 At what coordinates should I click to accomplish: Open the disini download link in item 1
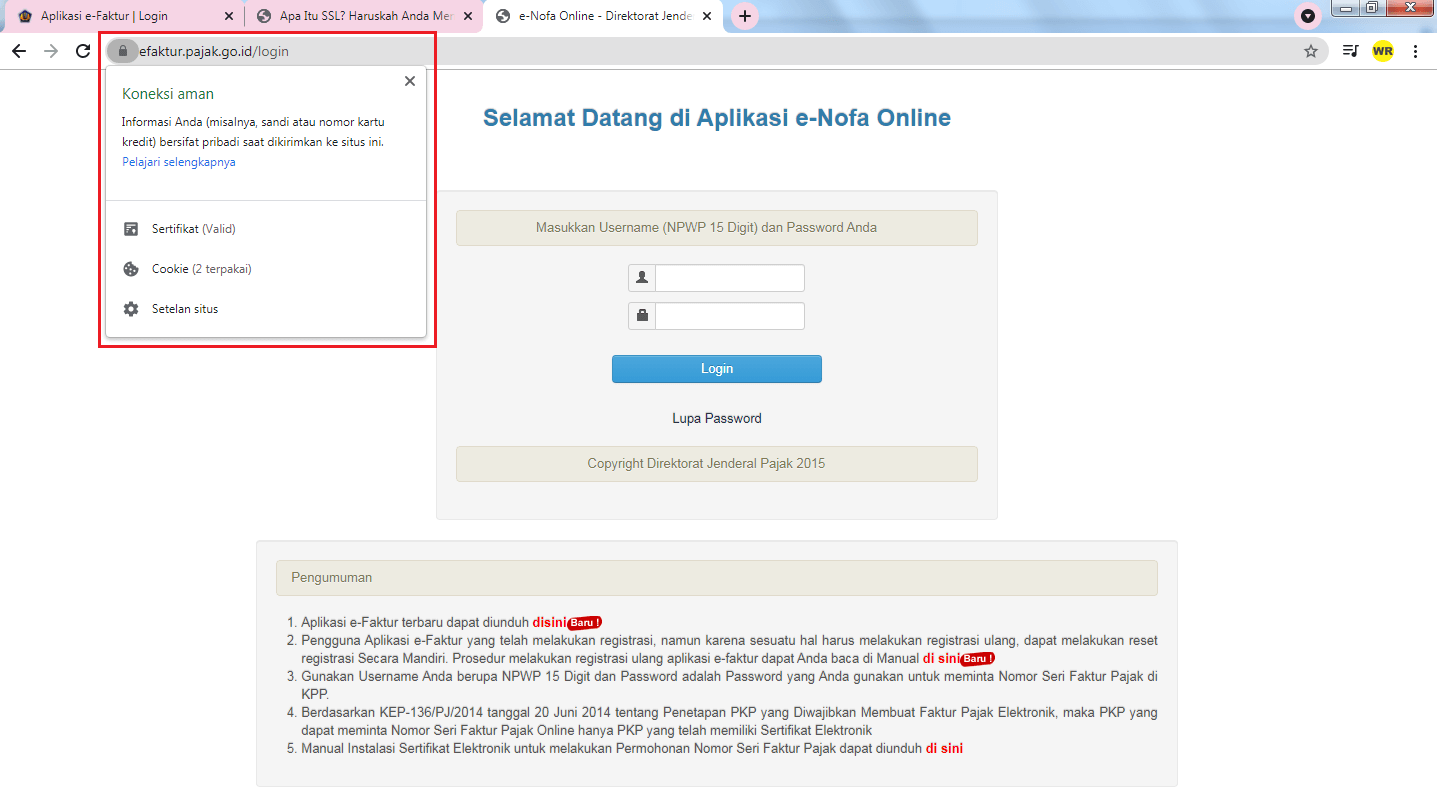[x=549, y=622]
